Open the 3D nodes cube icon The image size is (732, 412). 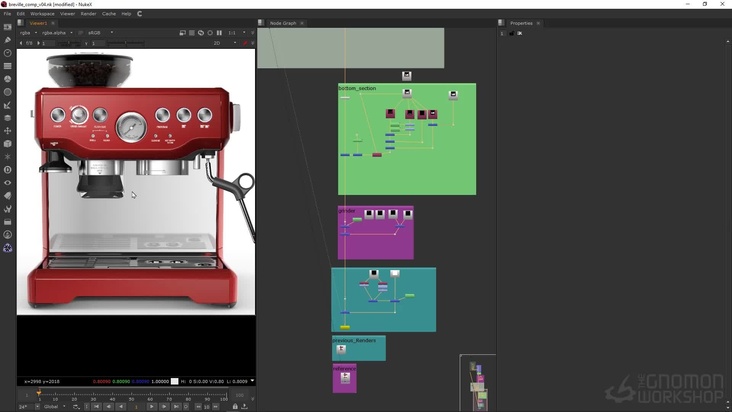coord(8,144)
